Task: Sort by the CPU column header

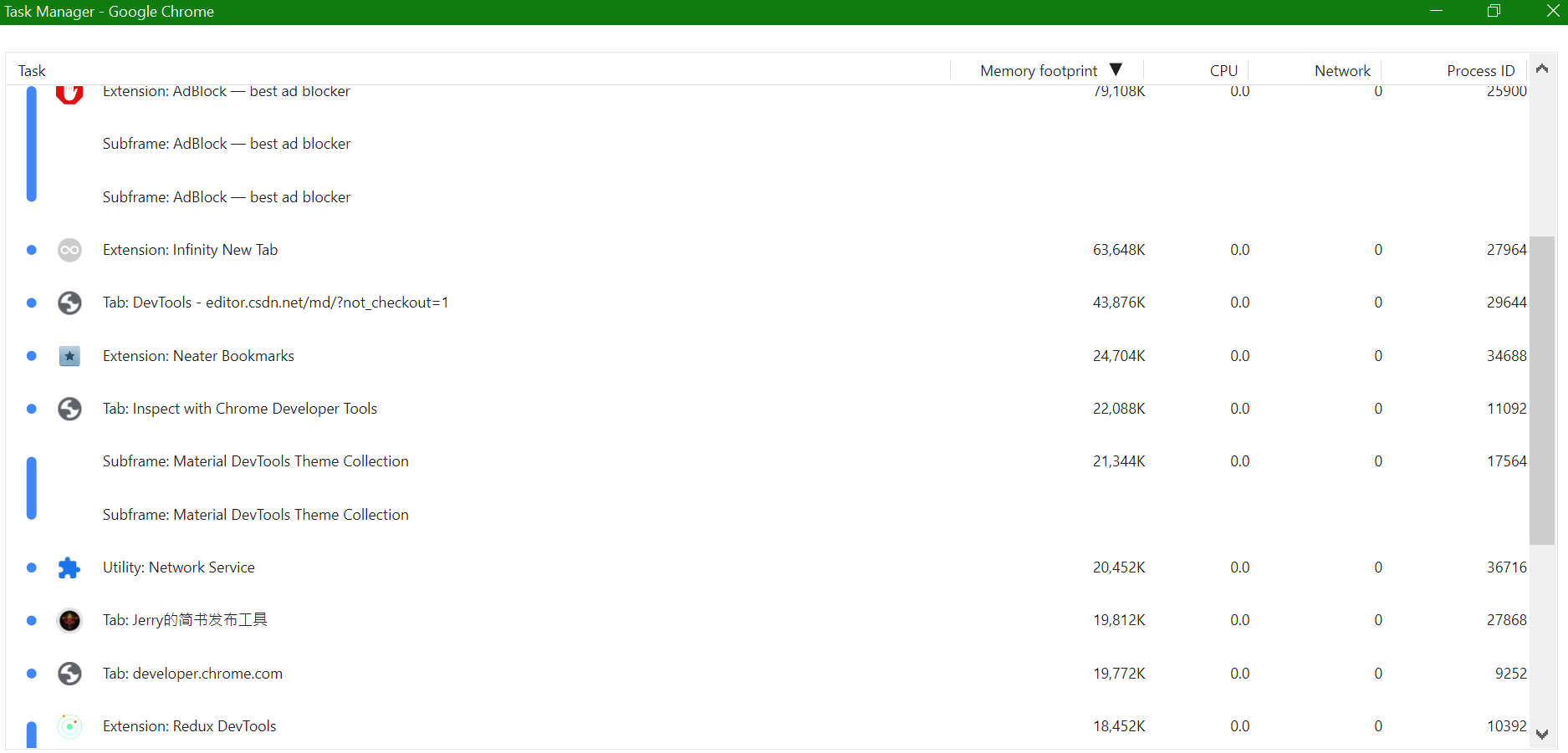Action: [x=1223, y=71]
